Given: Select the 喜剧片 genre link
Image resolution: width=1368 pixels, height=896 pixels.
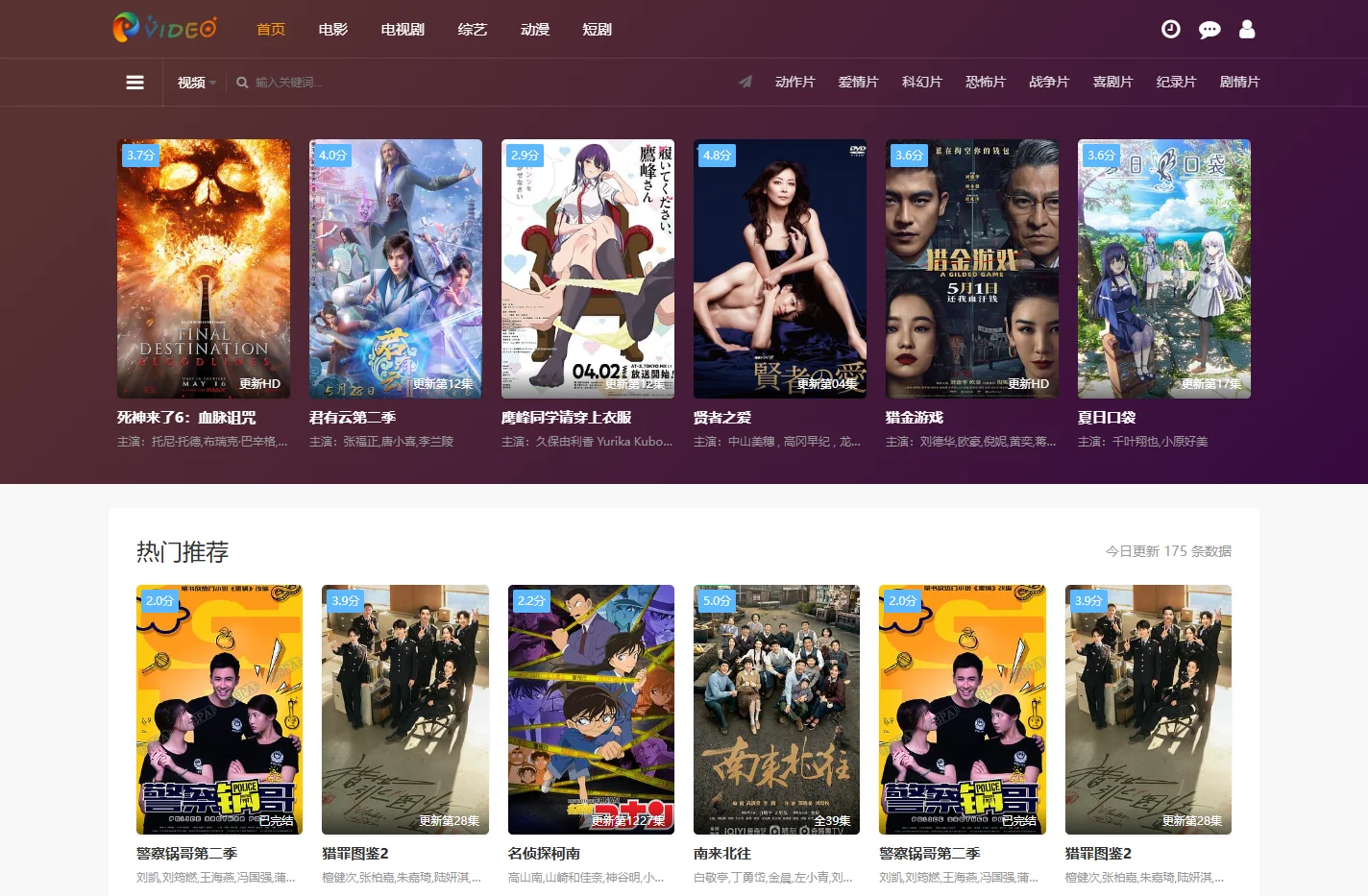Looking at the screenshot, I should tap(1112, 82).
